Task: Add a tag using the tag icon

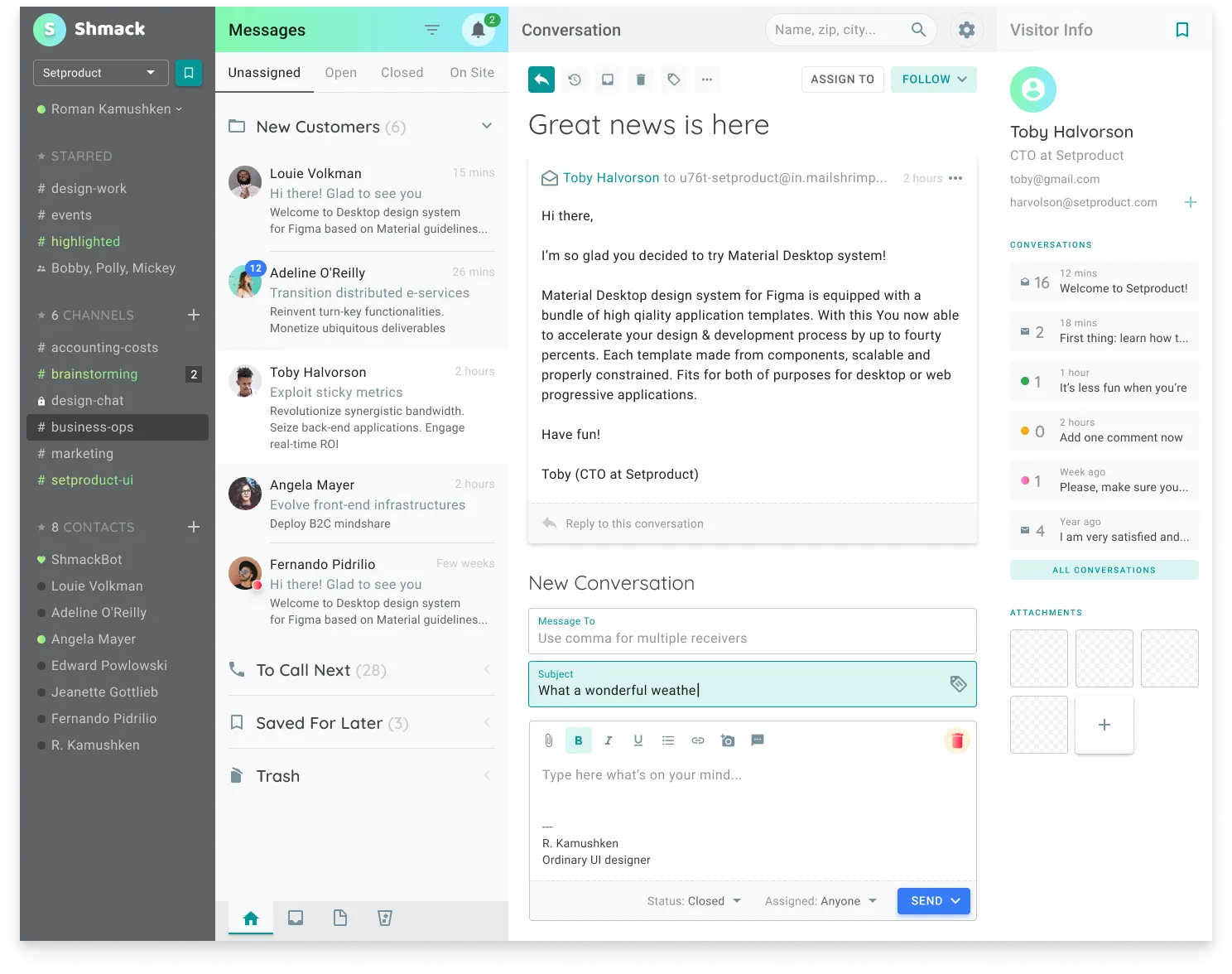Action: [x=673, y=79]
